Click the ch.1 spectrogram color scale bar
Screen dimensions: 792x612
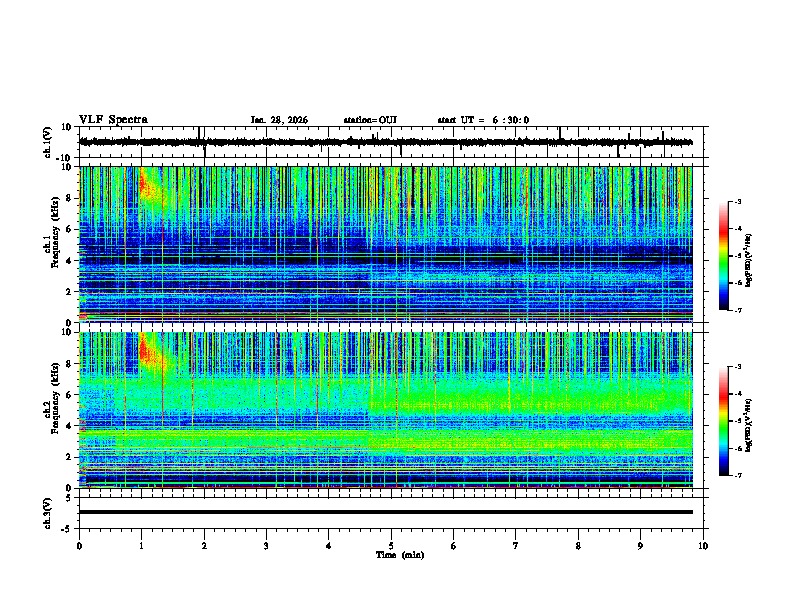[724, 256]
